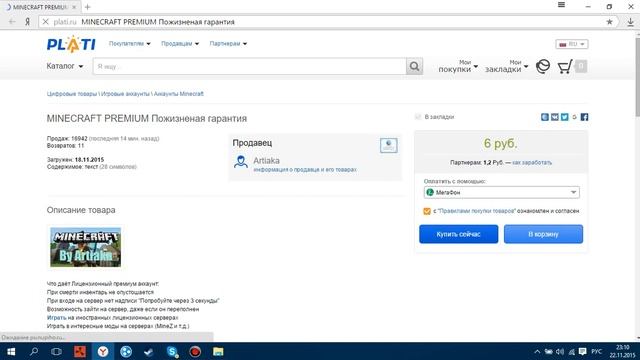Stop page loading with X button

pos(45,22)
